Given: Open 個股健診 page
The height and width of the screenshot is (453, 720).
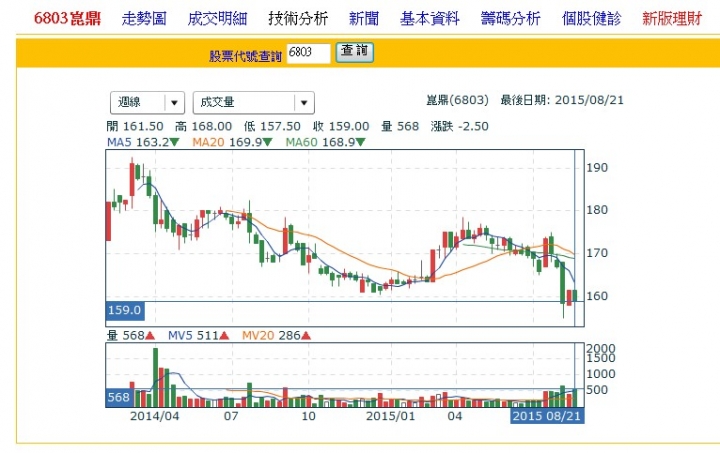Looking at the screenshot, I should (x=591, y=19).
